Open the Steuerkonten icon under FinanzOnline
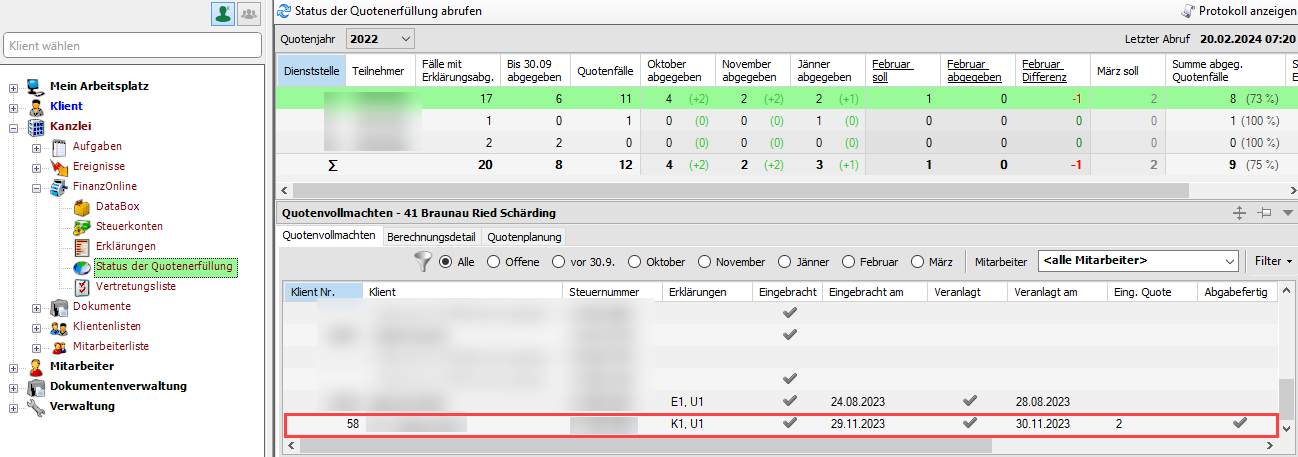 click(x=82, y=227)
